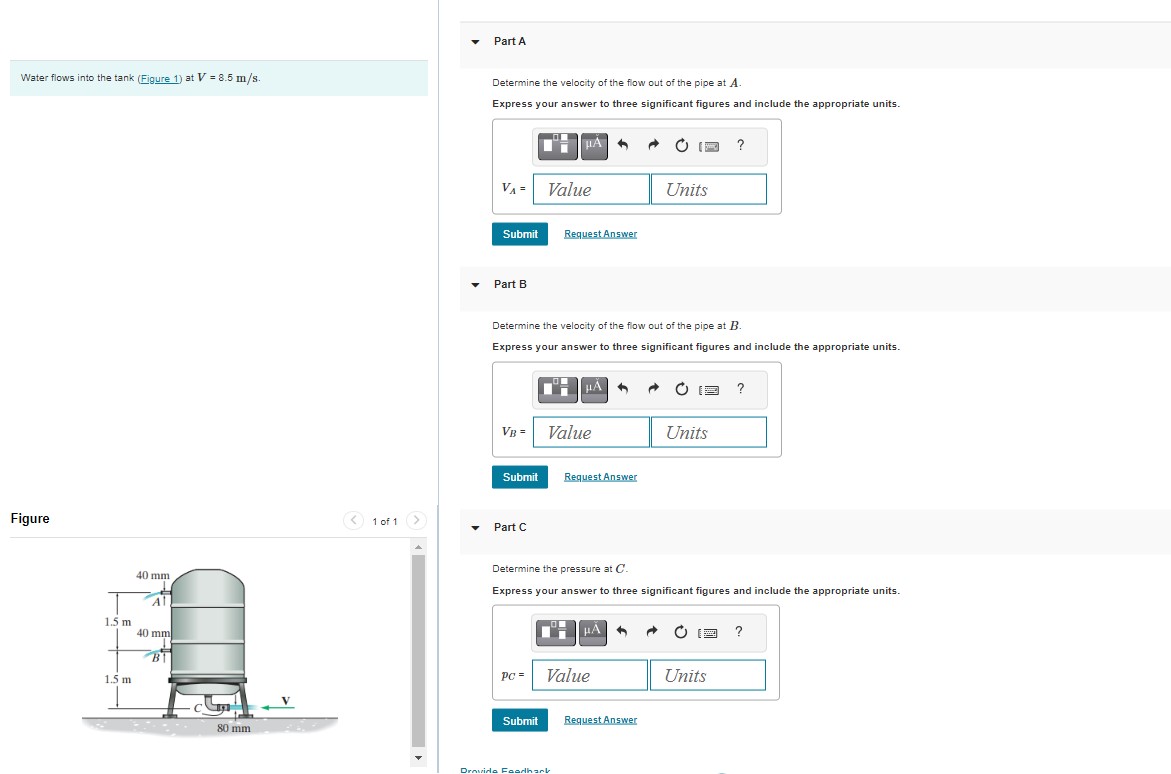1171x774 pixels.
Task: Click the next figure arrow beside 1 of 1
Action: (x=416, y=520)
